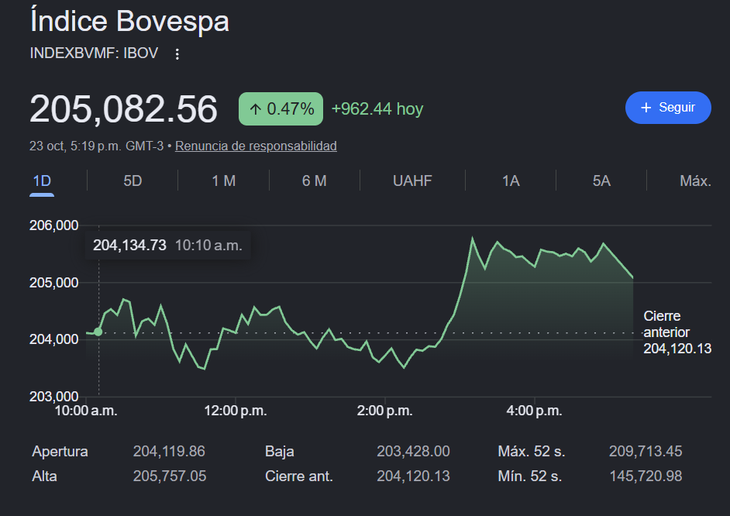Click the end point of the price line
Image resolution: width=730 pixels, height=516 pixels.
click(633, 278)
